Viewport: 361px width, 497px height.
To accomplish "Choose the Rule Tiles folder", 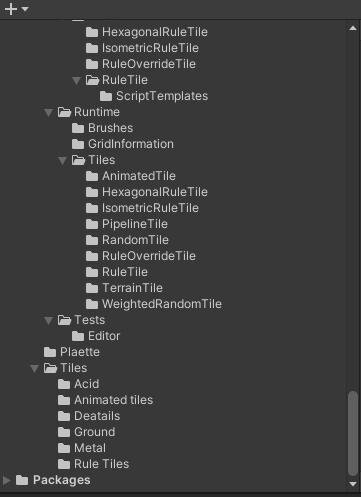I will [x=93, y=464].
